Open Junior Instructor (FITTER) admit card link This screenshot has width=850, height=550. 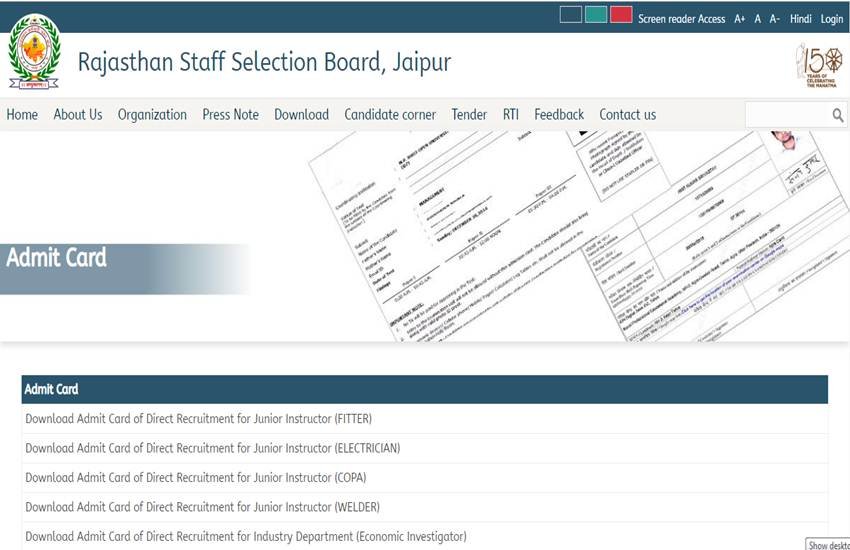pyautogui.click(x=198, y=419)
